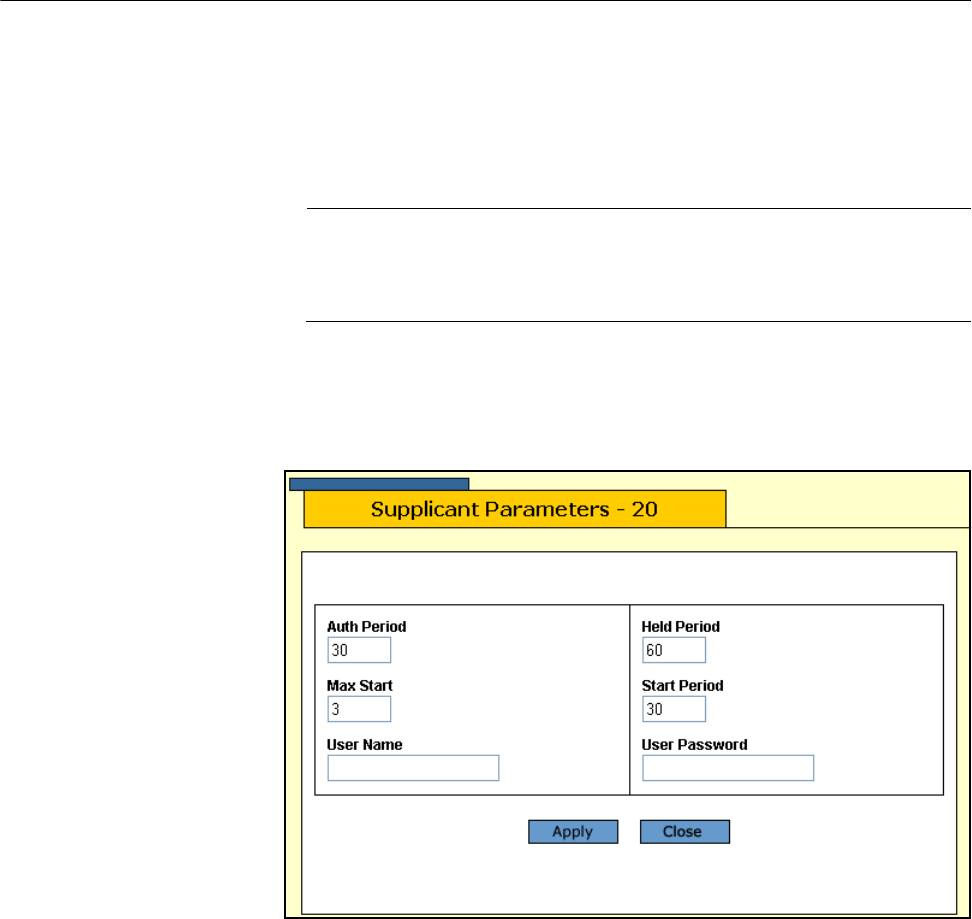
Task: Click the Supplicant Parameters - 20 title
Action: tap(514, 509)
